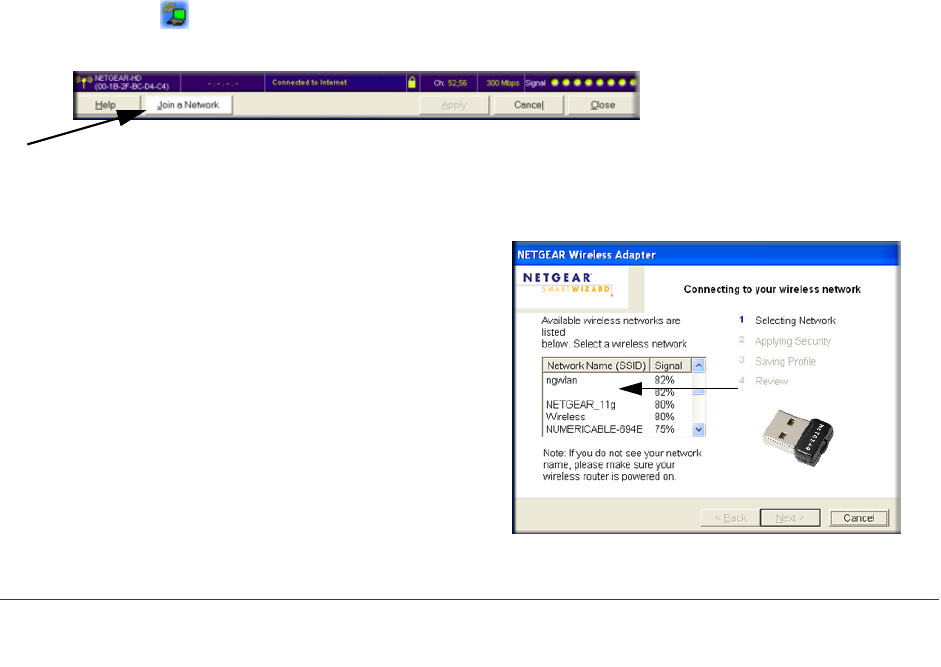Select the NETGEAR_11g network
The image size is (941, 667).
[x=616, y=405]
